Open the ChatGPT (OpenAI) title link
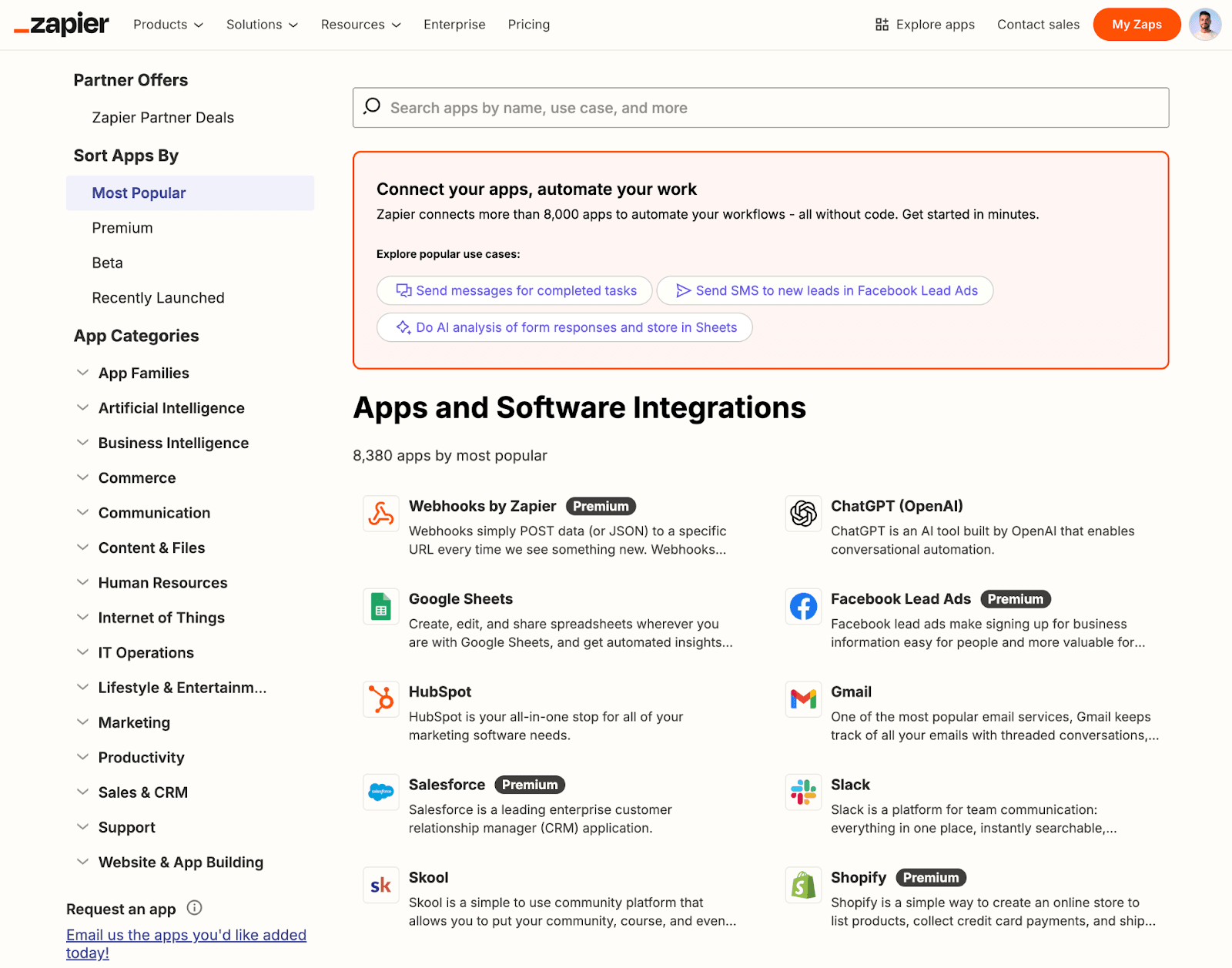The width and height of the screenshot is (1232, 968). 897,506
